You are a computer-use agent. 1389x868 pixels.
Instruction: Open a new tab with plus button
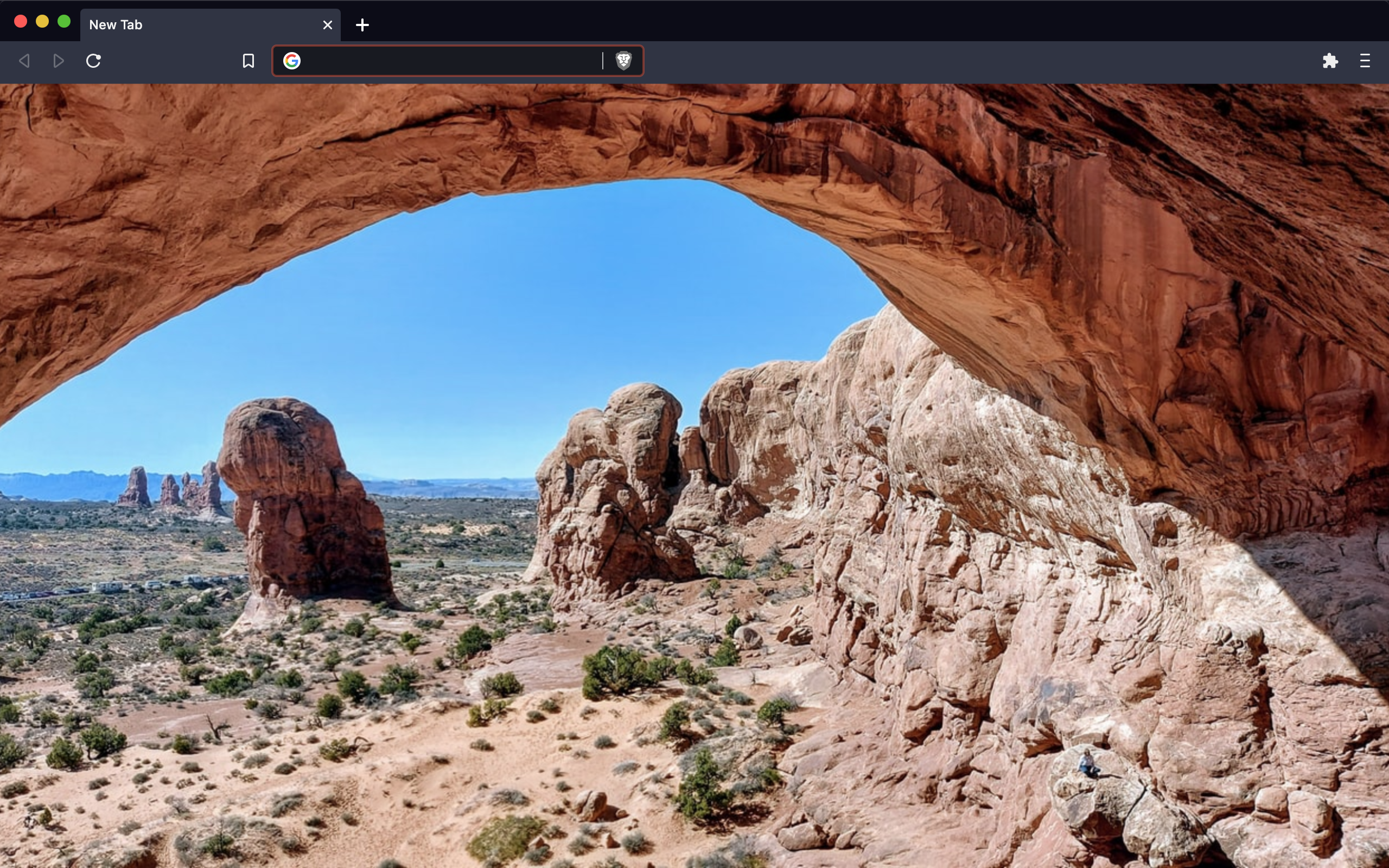[x=362, y=25]
